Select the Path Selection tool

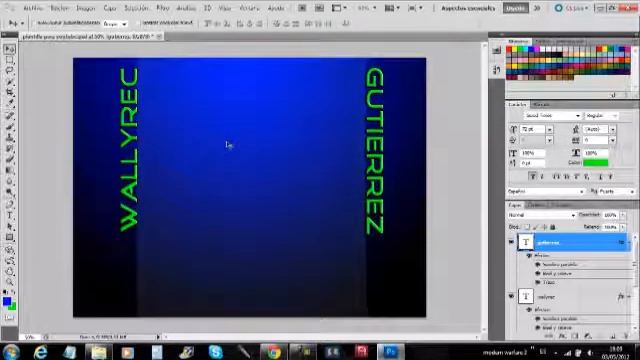point(9,226)
